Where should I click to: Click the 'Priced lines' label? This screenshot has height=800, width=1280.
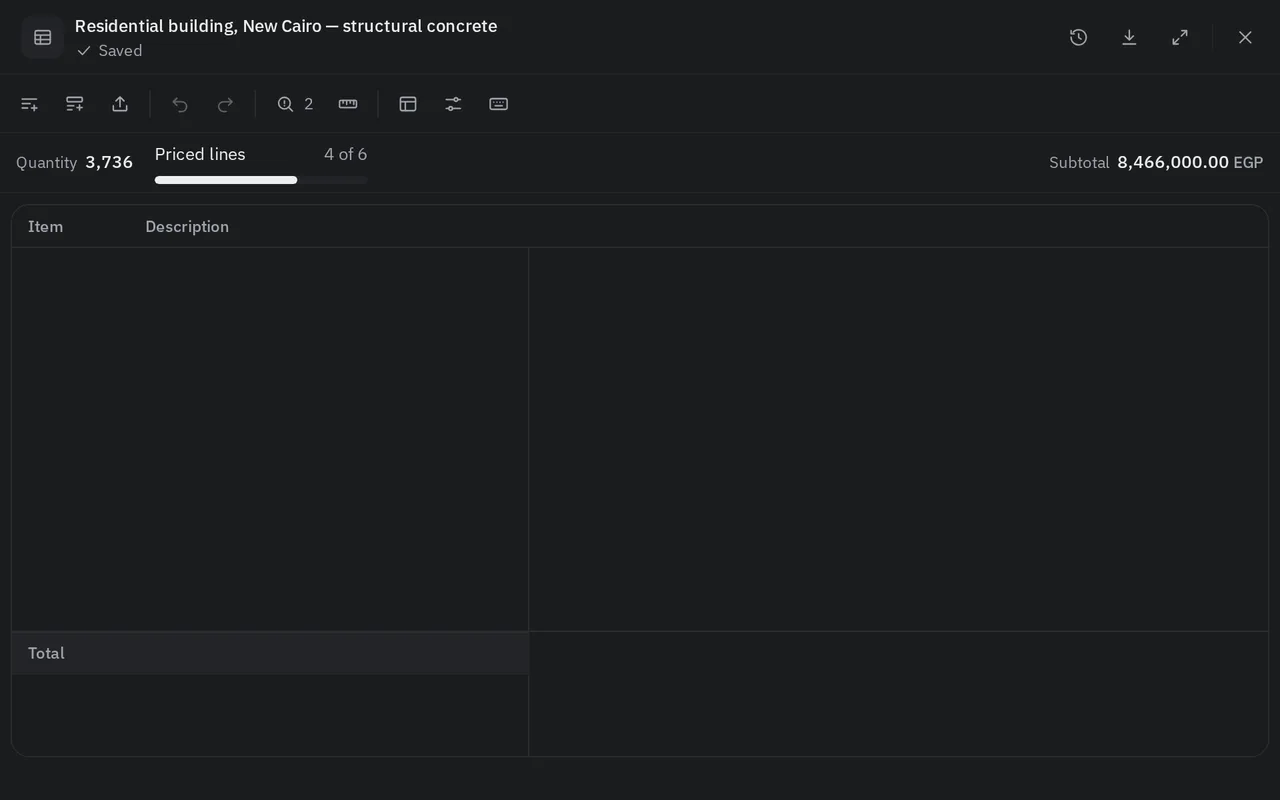(x=200, y=154)
